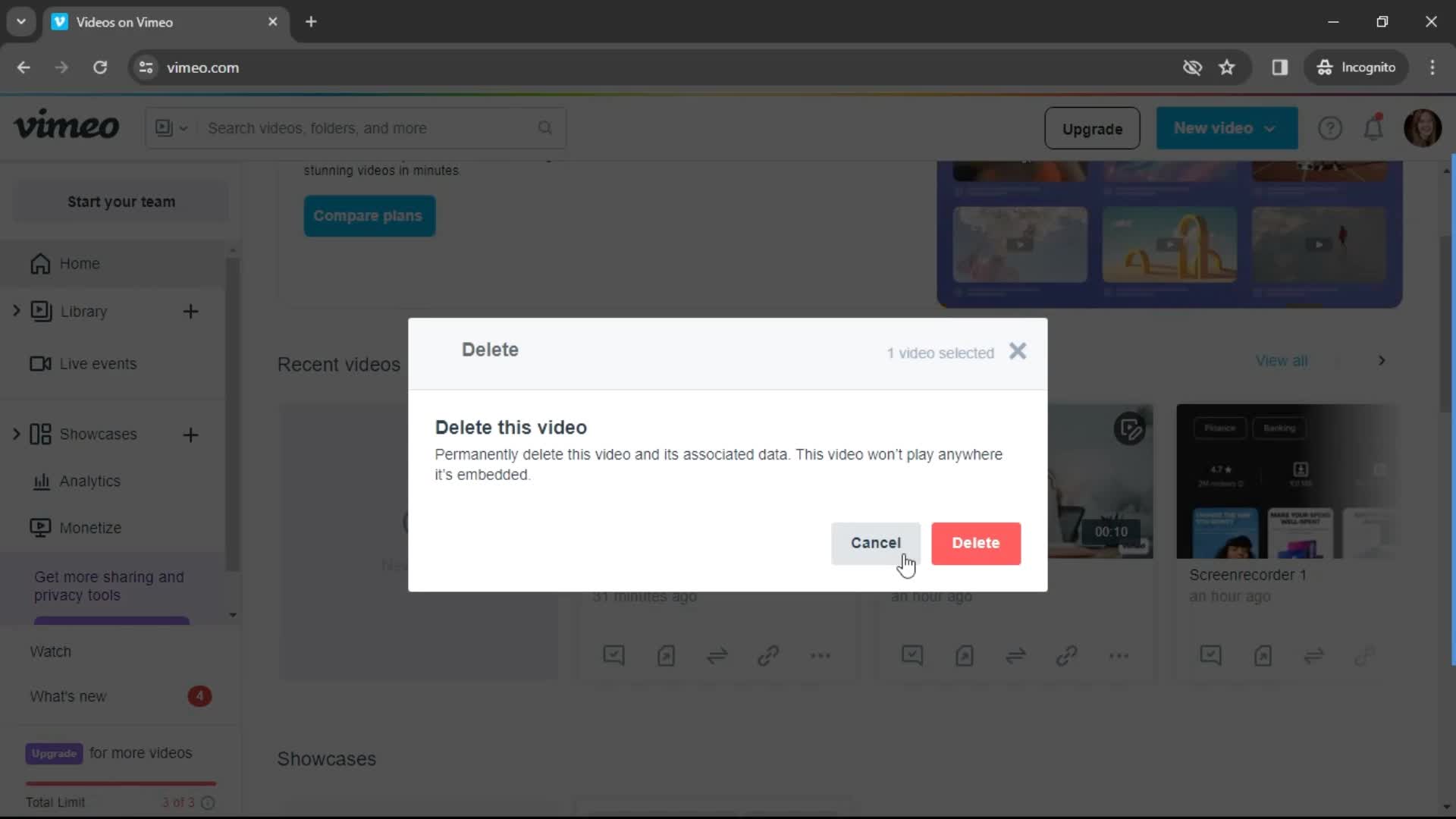Click review icon on 31 minutes ago video
1456x819 pixels.
click(x=613, y=656)
